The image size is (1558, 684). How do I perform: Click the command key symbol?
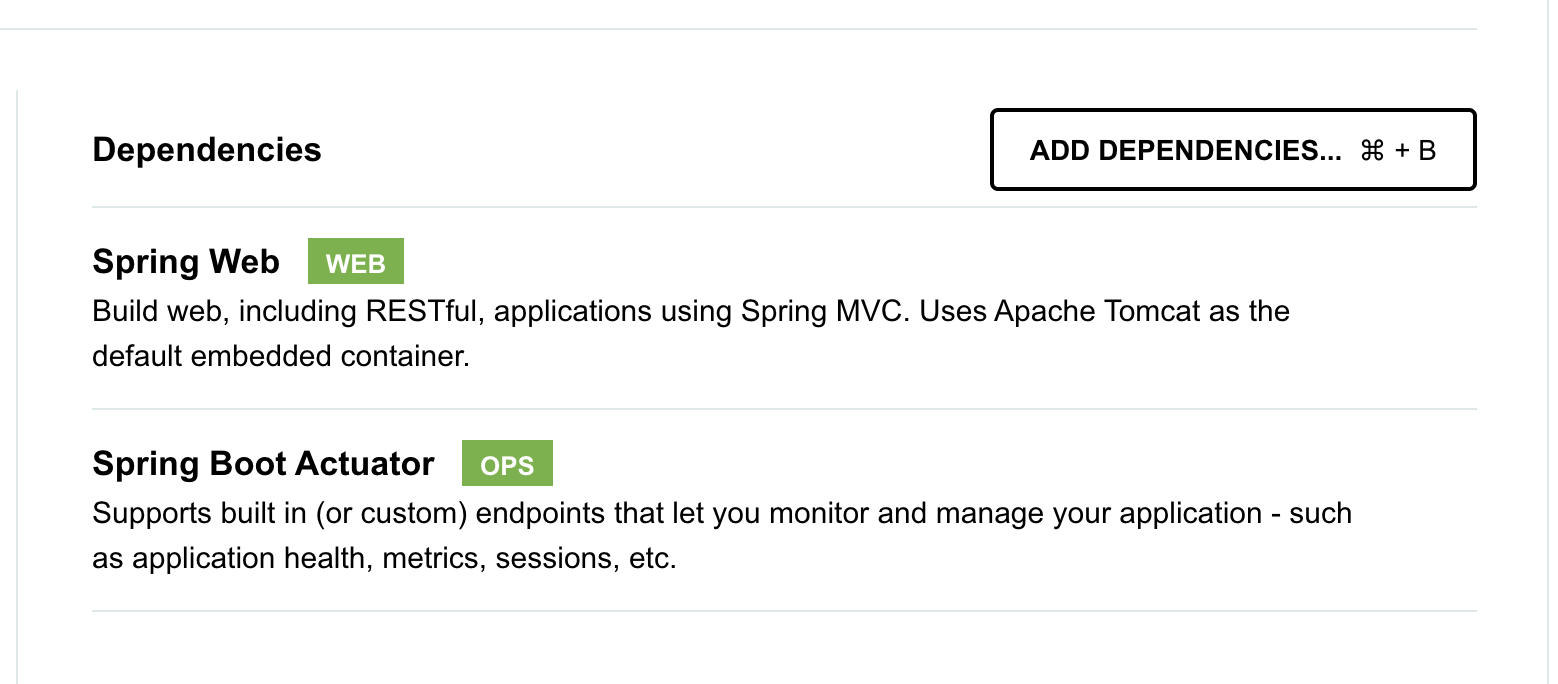[x=1371, y=150]
